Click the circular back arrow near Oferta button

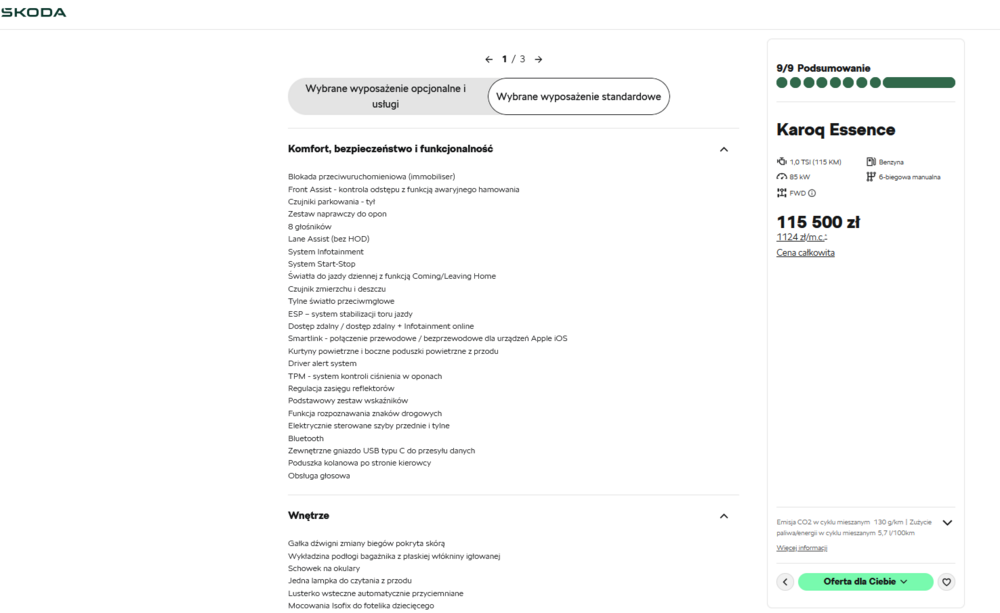tap(785, 581)
